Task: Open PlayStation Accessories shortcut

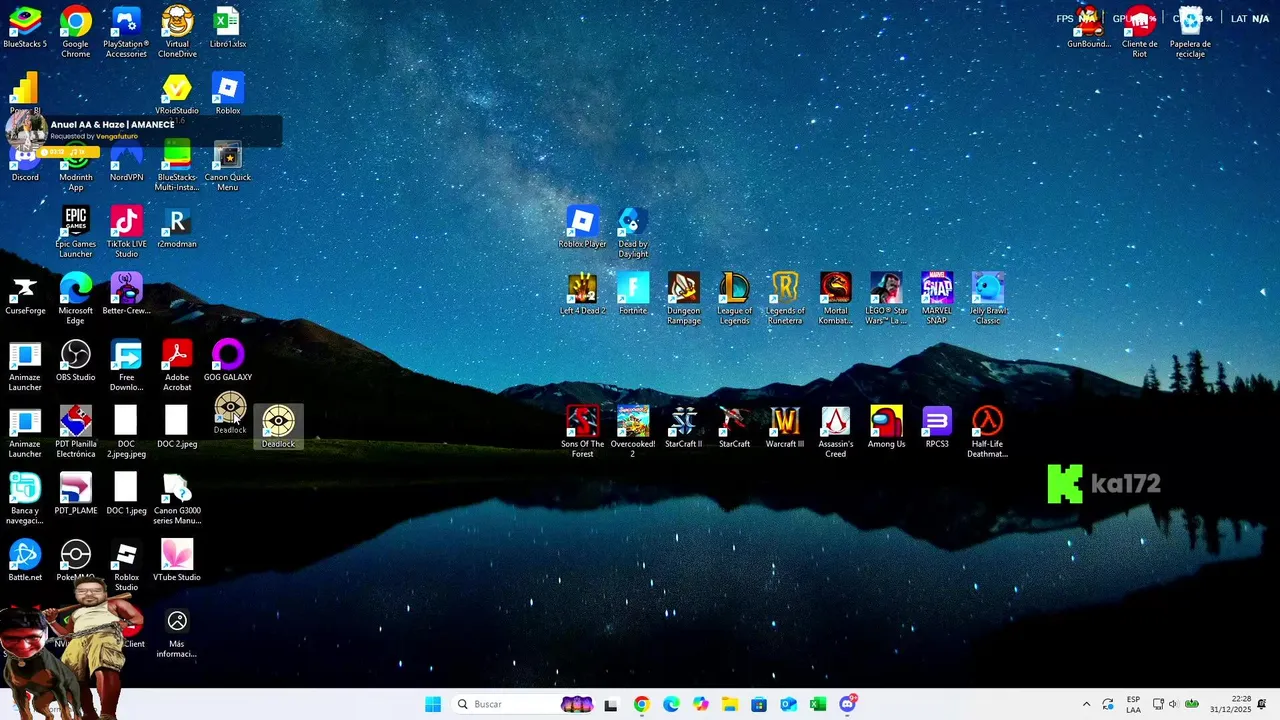Action: (x=126, y=31)
